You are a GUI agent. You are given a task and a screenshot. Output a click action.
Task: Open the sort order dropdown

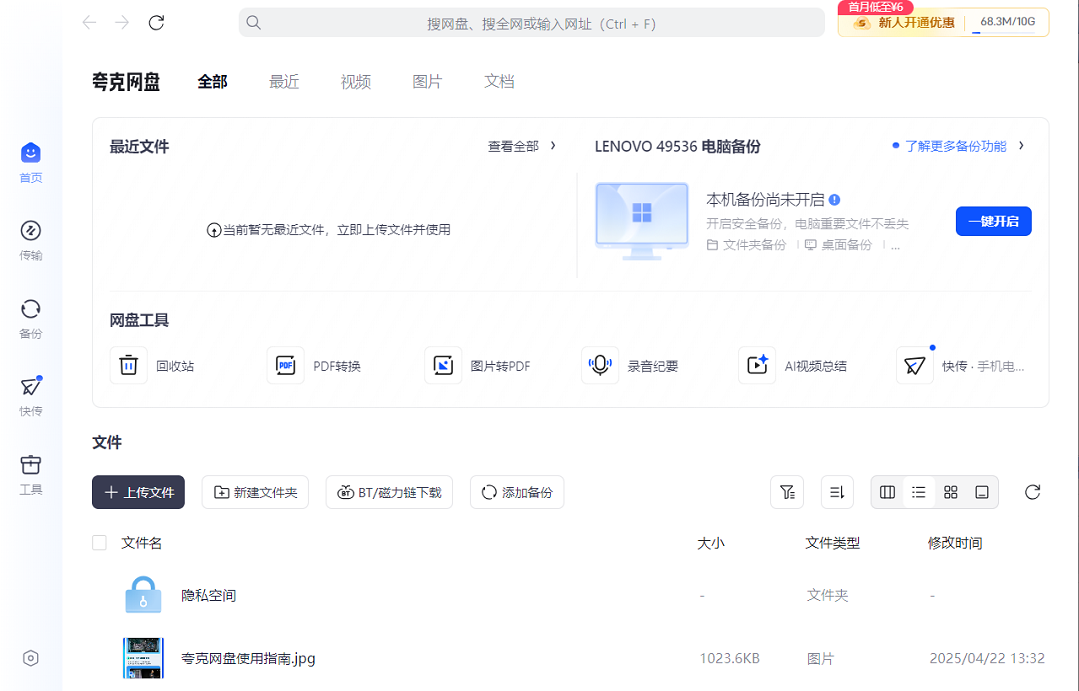(x=837, y=492)
